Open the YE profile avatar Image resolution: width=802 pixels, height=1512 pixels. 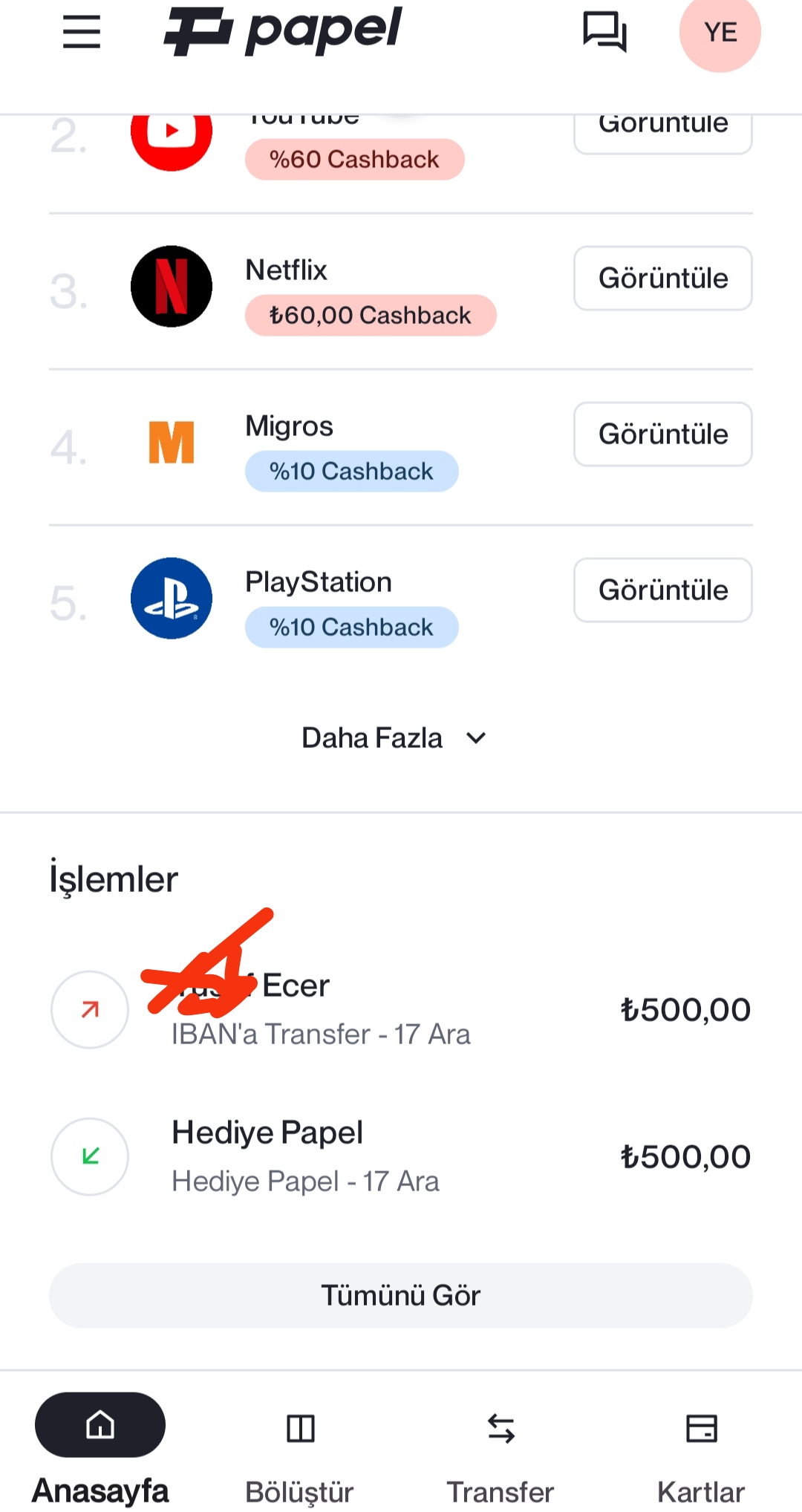[x=720, y=32]
